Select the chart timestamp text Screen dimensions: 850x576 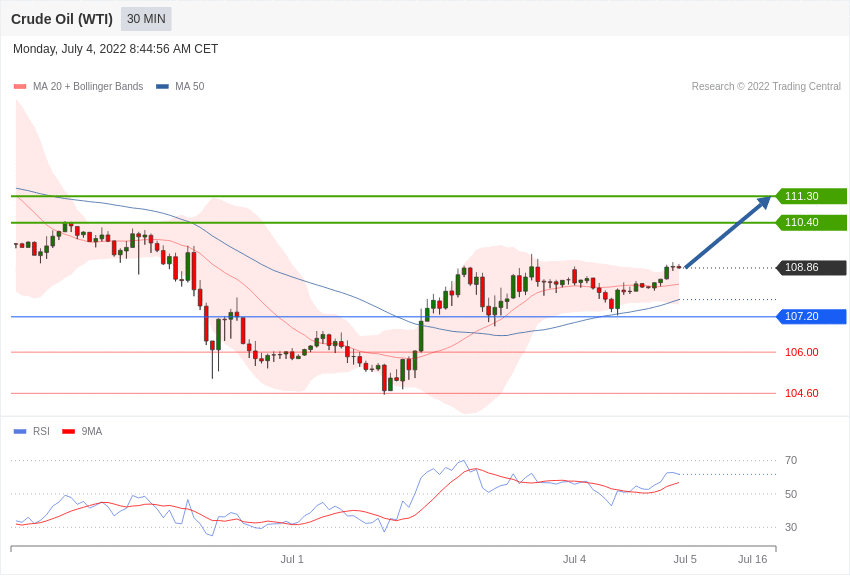115,49
